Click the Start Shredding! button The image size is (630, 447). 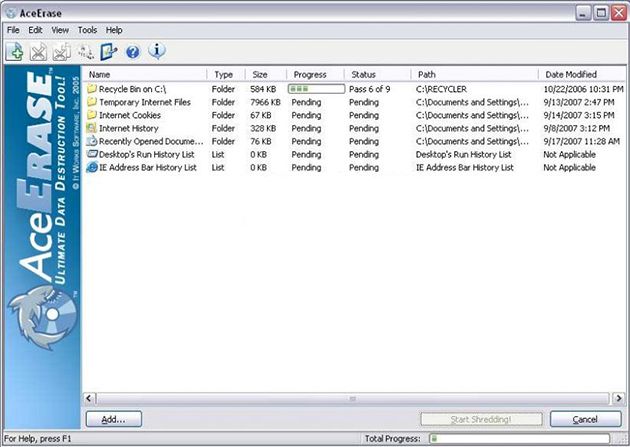click(x=481, y=419)
